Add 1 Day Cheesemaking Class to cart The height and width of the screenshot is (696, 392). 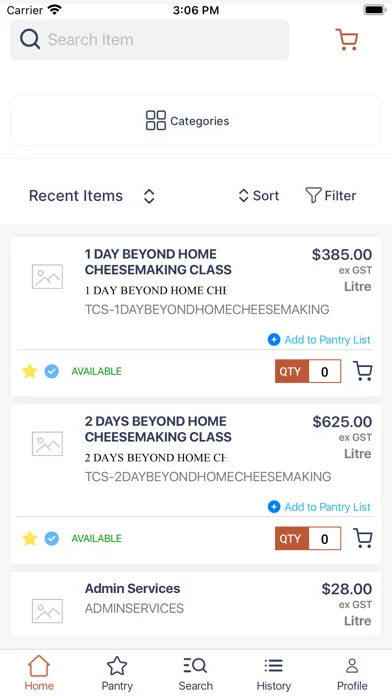(363, 371)
